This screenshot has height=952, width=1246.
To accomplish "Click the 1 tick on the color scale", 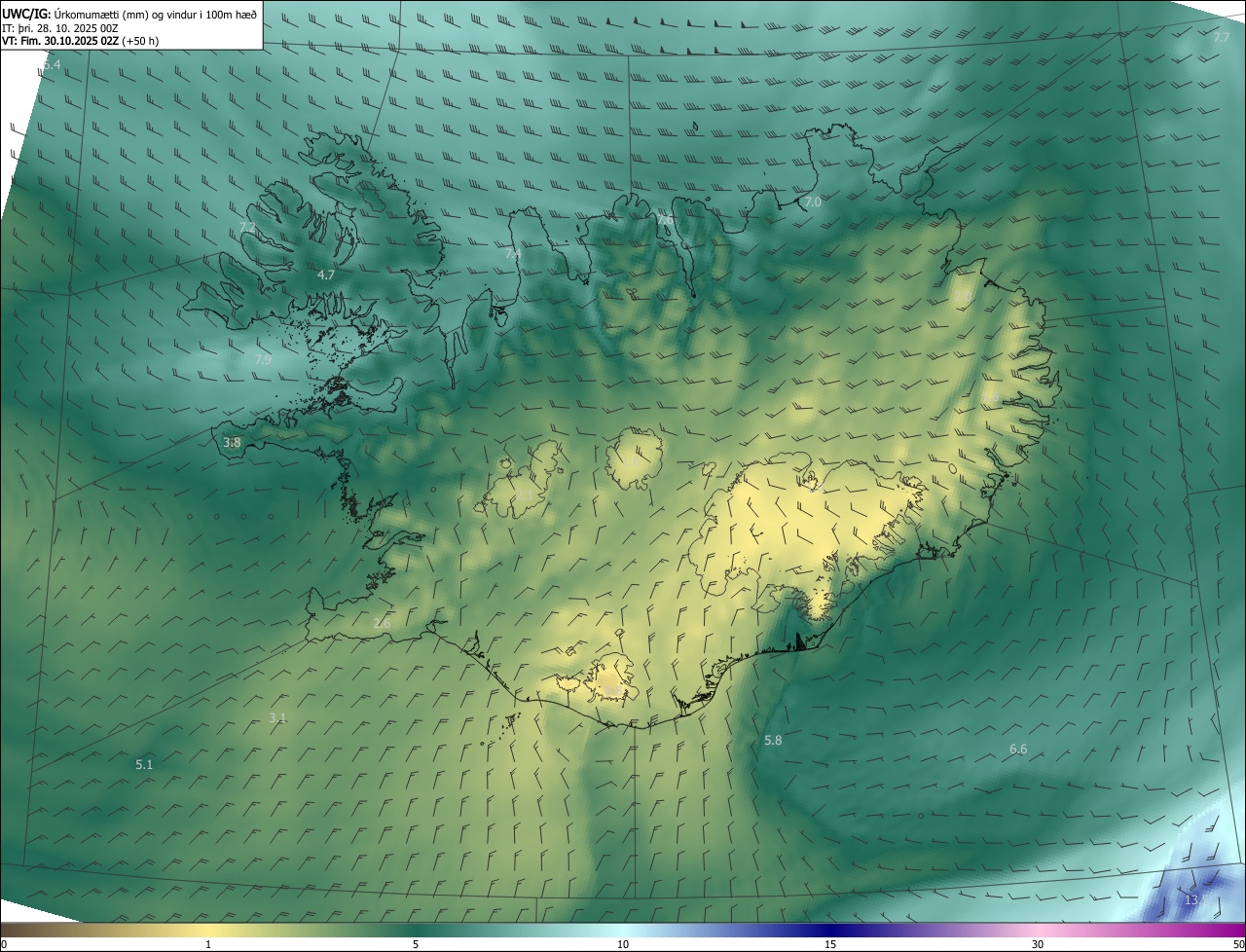I will (x=208, y=944).
